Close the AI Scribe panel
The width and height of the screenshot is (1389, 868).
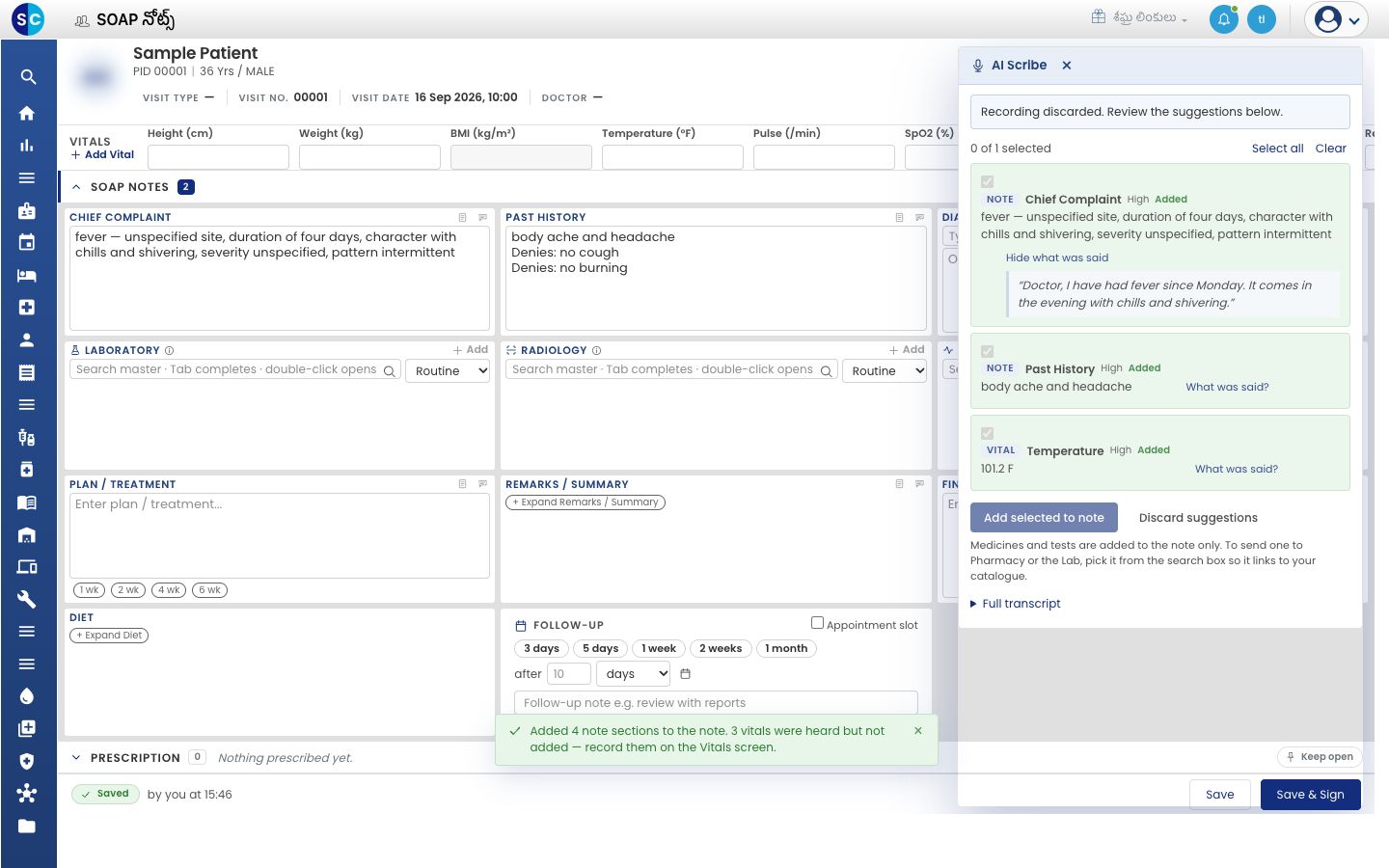coord(1067,66)
